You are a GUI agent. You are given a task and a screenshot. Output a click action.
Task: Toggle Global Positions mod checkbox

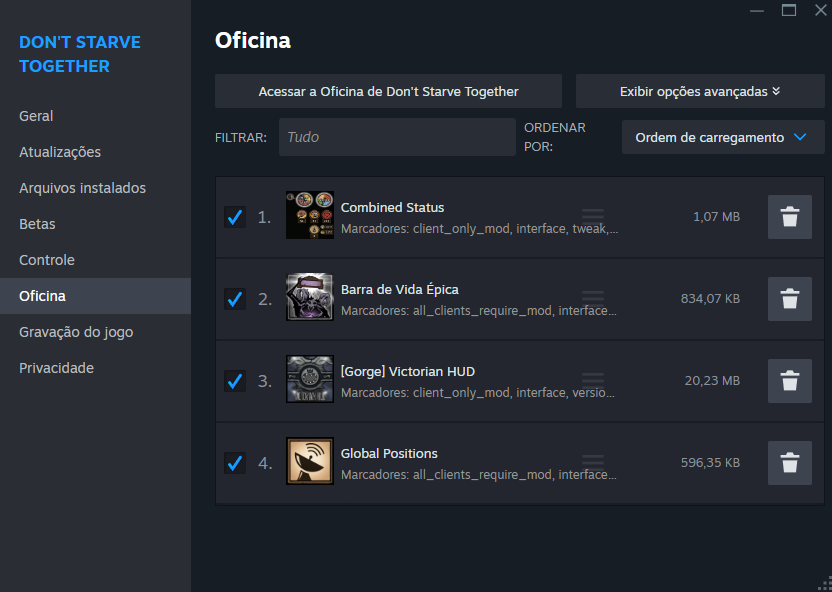click(235, 463)
